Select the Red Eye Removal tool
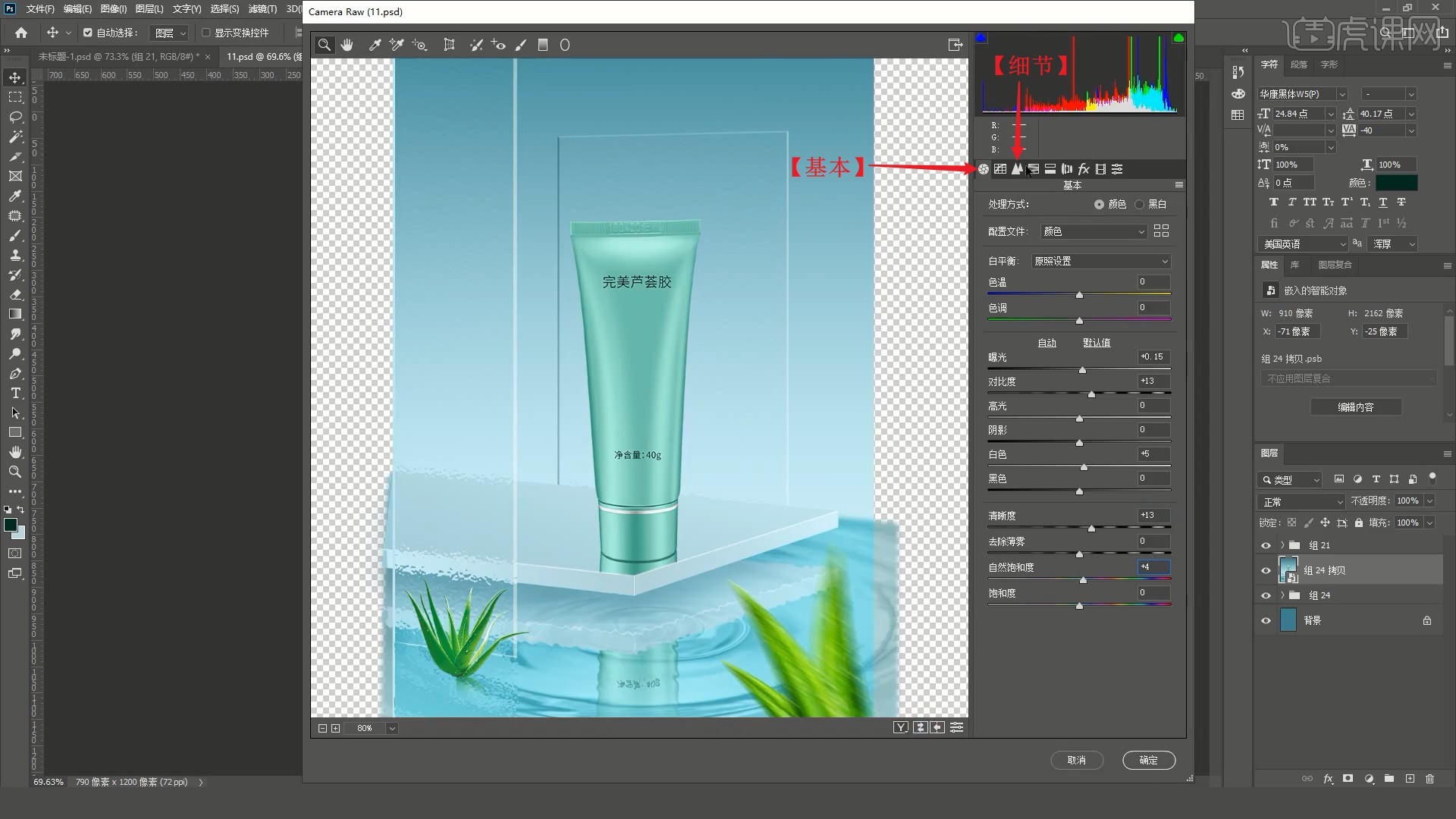This screenshot has height=819, width=1456. (x=498, y=45)
